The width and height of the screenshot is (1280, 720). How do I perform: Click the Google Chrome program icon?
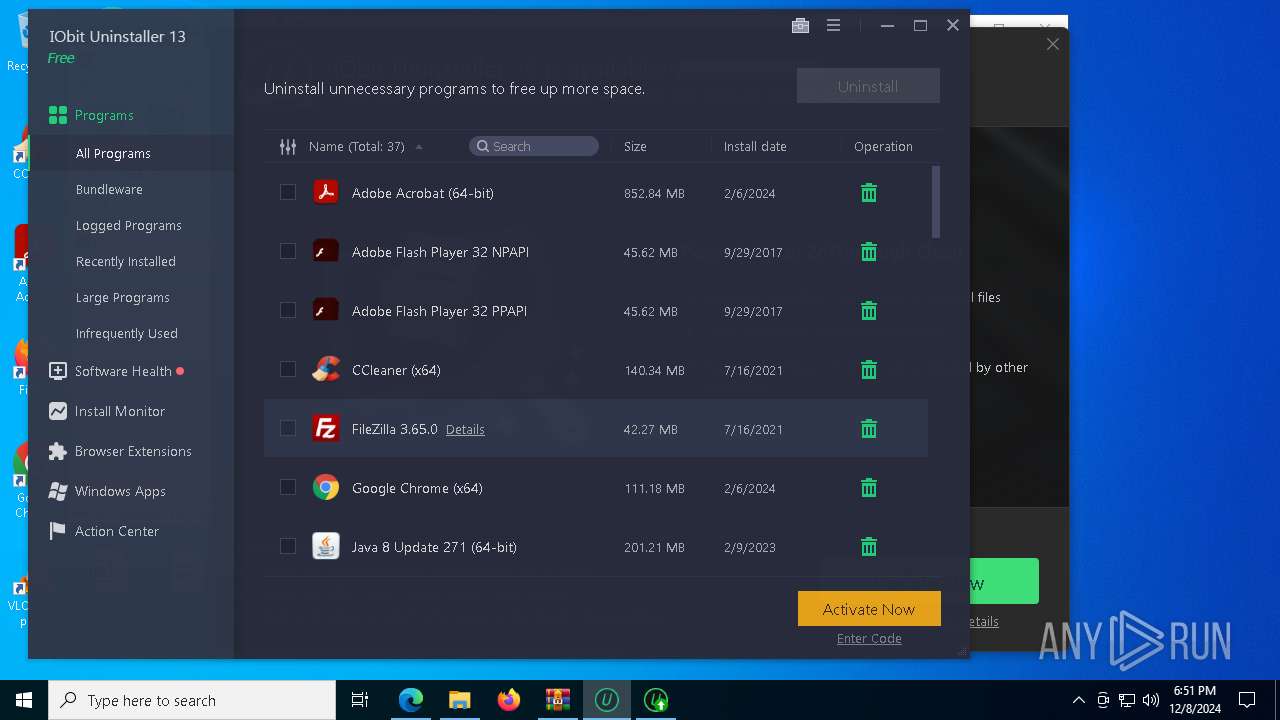[x=326, y=487]
